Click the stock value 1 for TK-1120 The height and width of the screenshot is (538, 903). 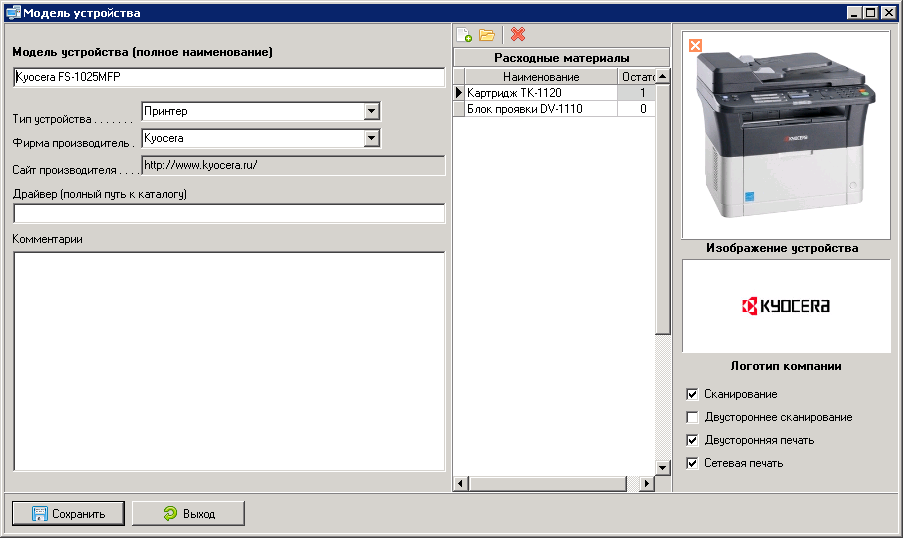(x=636, y=93)
